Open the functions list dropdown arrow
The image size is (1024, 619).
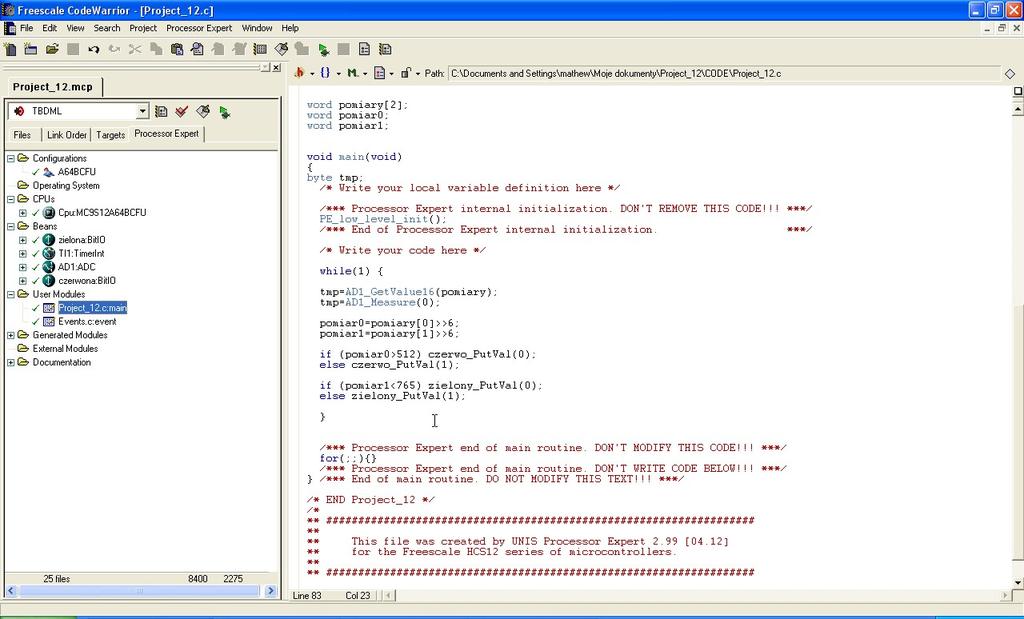click(338, 74)
